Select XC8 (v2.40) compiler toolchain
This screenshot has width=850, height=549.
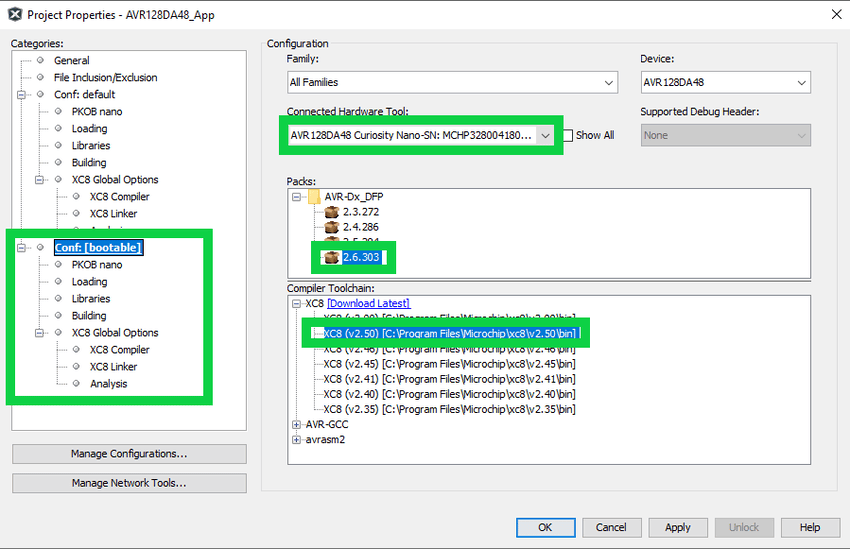449,395
